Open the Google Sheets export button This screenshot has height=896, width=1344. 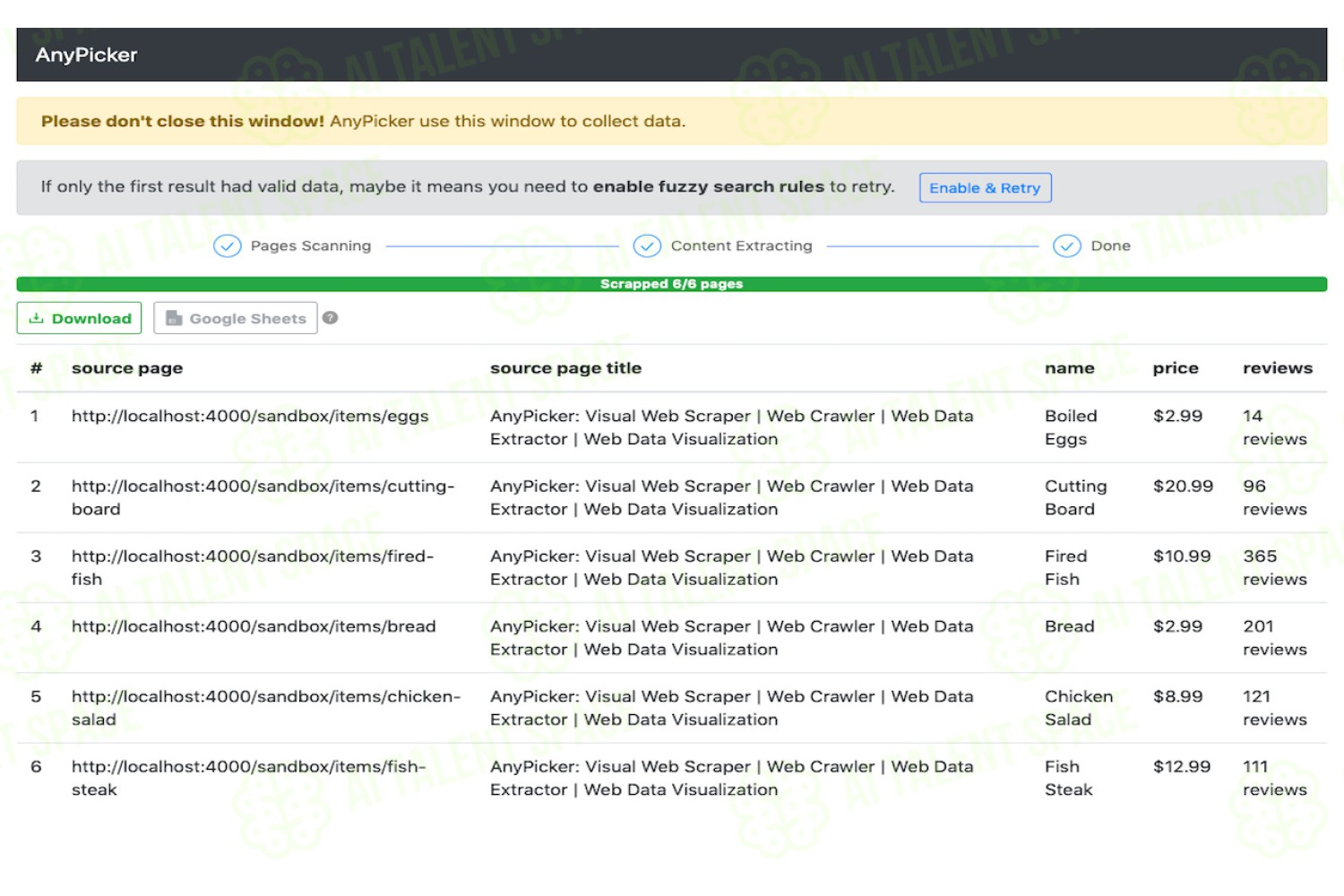click(x=236, y=318)
